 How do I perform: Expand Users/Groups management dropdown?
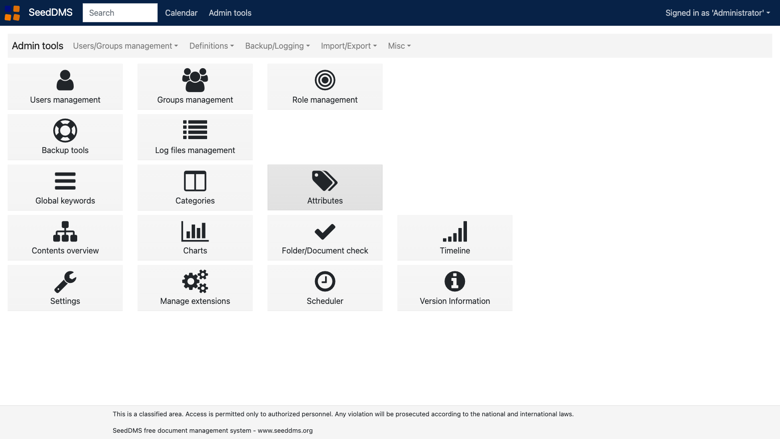(x=125, y=46)
